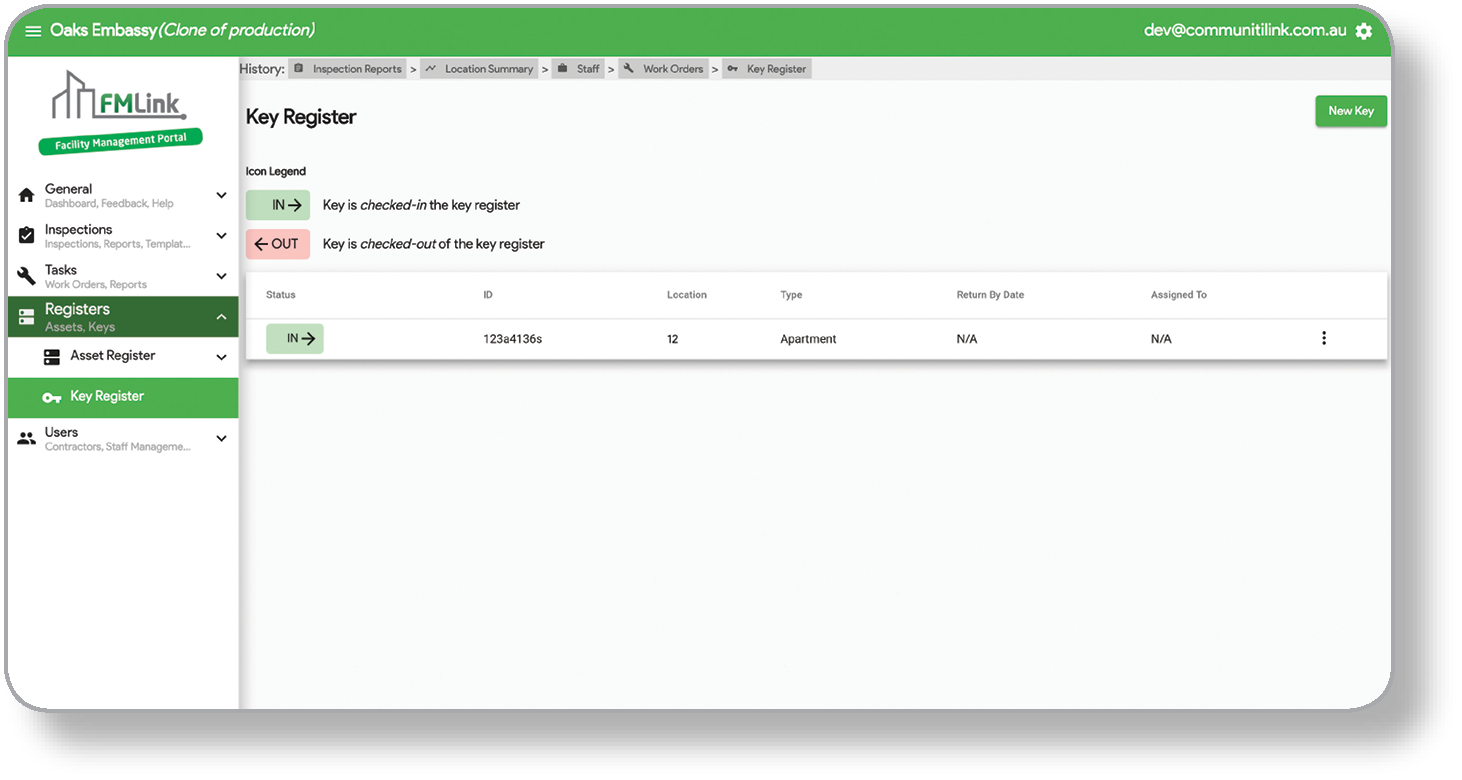Collapse the Registers menu chevron
Viewport: 1462px width, 780px height.
pyautogui.click(x=221, y=317)
